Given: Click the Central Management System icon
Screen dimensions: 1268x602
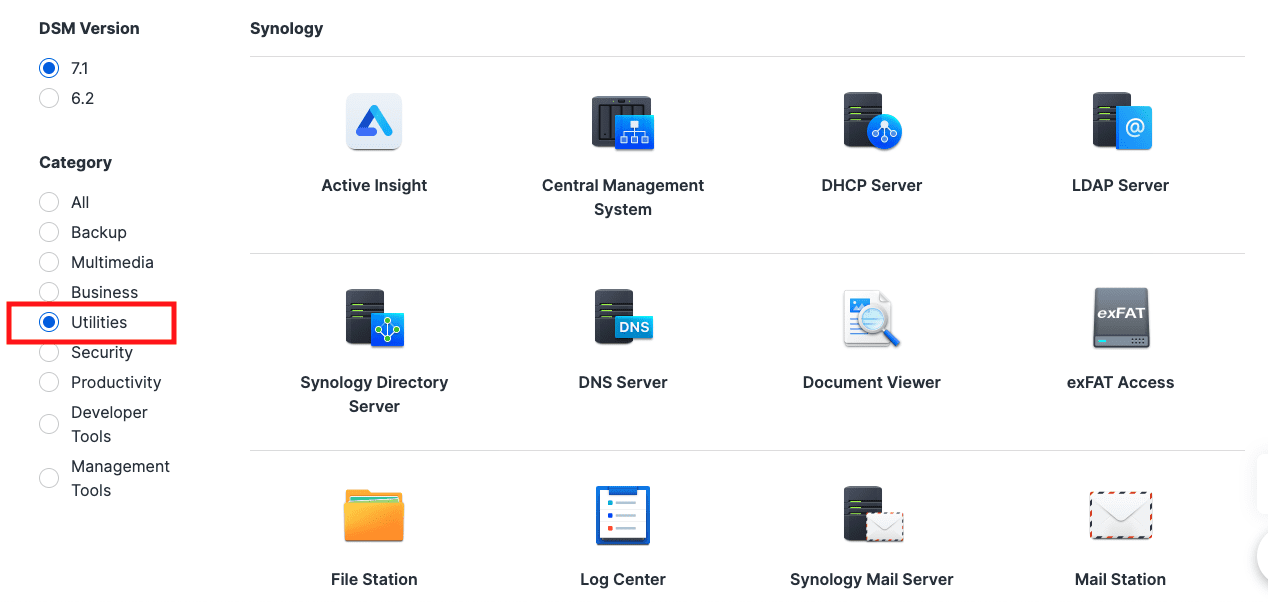Looking at the screenshot, I should click(x=622, y=122).
